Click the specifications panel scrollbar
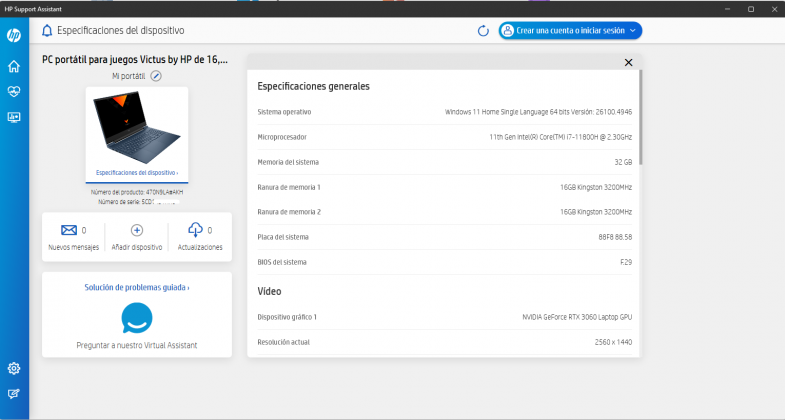785x420 pixels. pos(640,118)
